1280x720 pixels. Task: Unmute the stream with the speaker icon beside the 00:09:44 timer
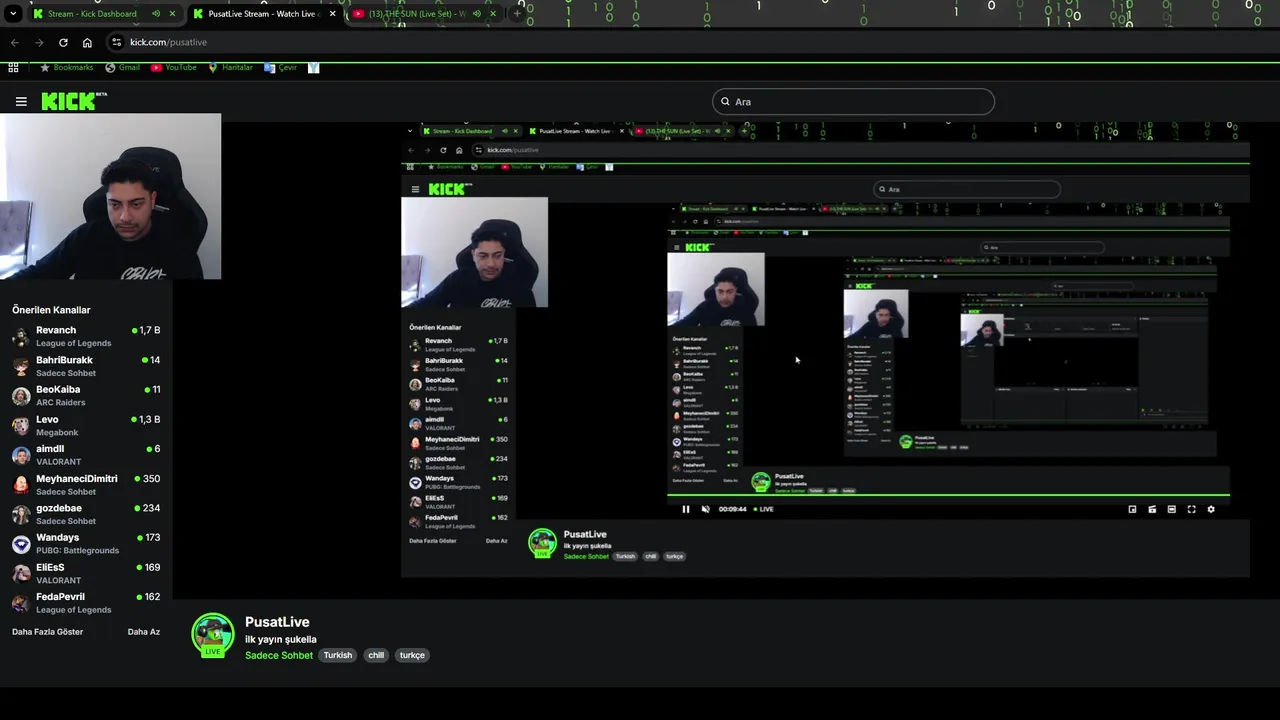(x=705, y=509)
